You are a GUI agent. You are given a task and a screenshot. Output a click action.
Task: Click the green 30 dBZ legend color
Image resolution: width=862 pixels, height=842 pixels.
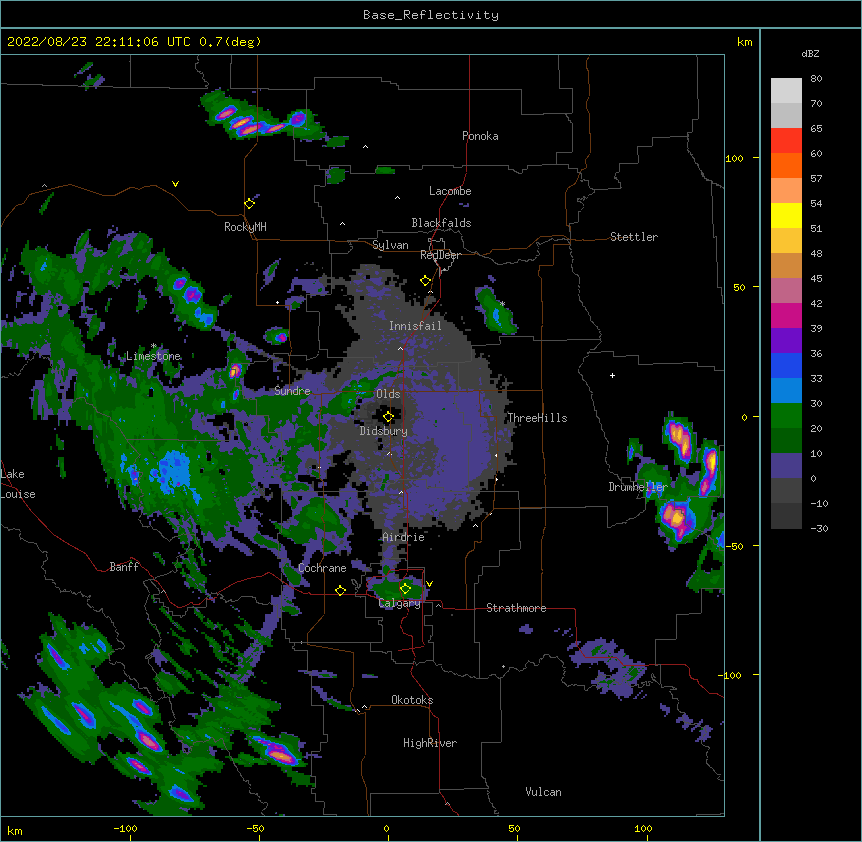(786, 416)
